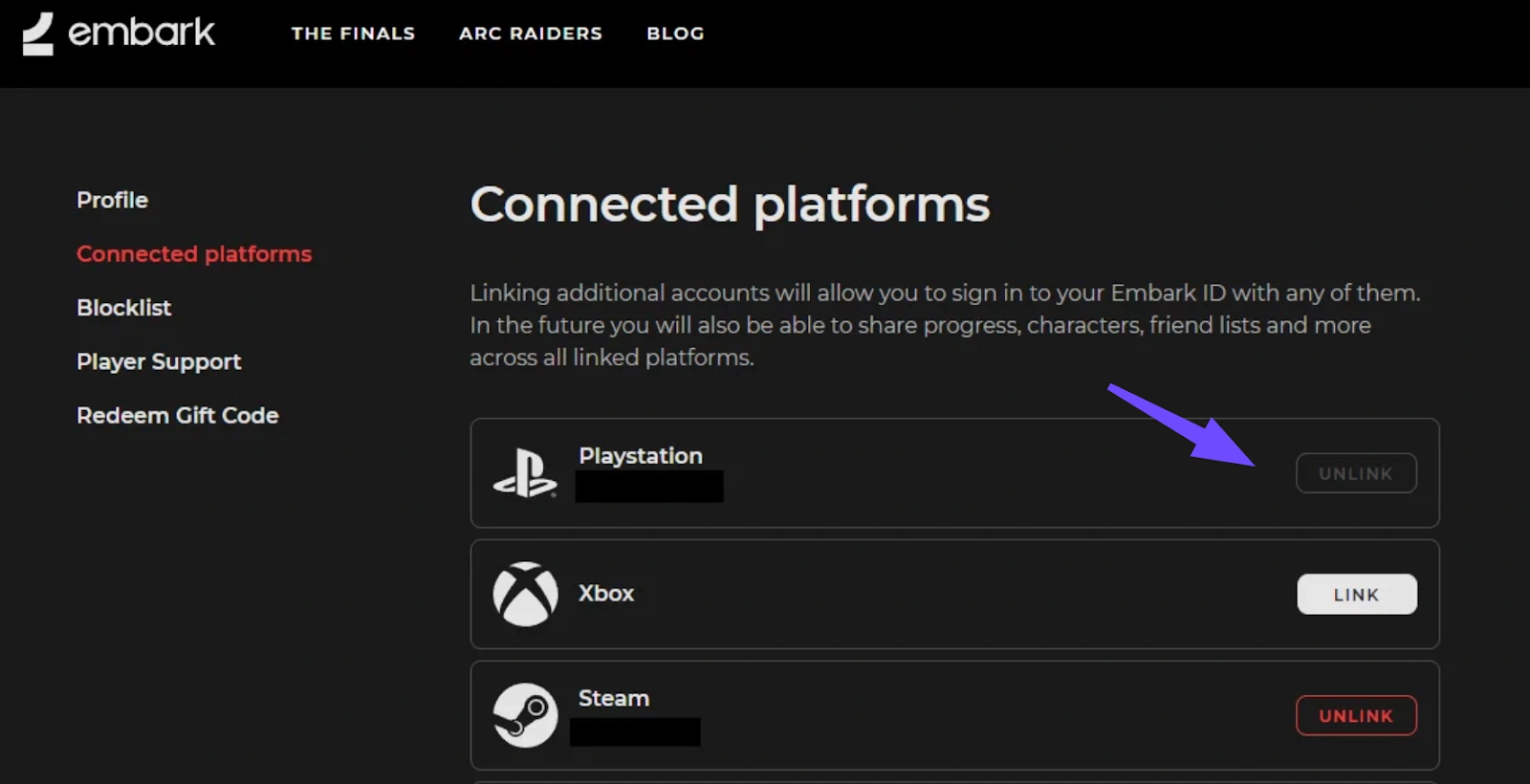Open the BLOG nav link
1530x784 pixels.
click(675, 33)
